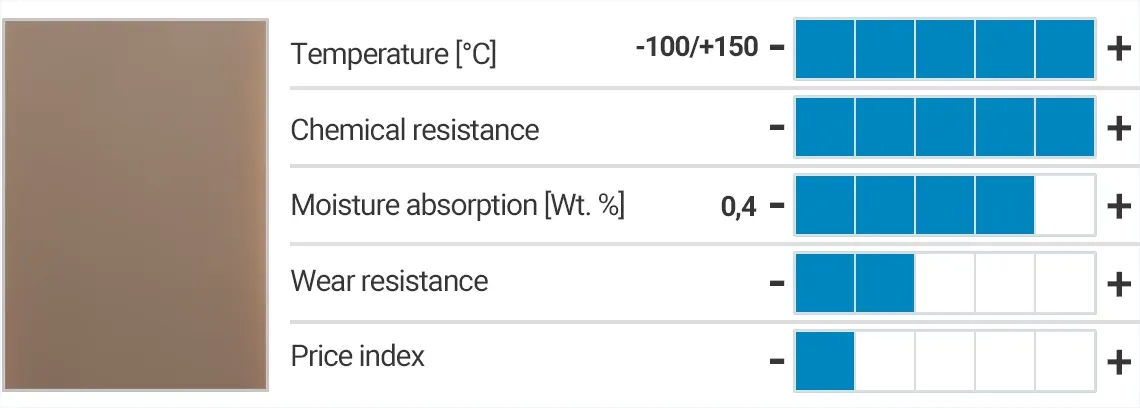1140x408 pixels.
Task: Click the plus sign on Wear resistance row
Action: 1119,284
